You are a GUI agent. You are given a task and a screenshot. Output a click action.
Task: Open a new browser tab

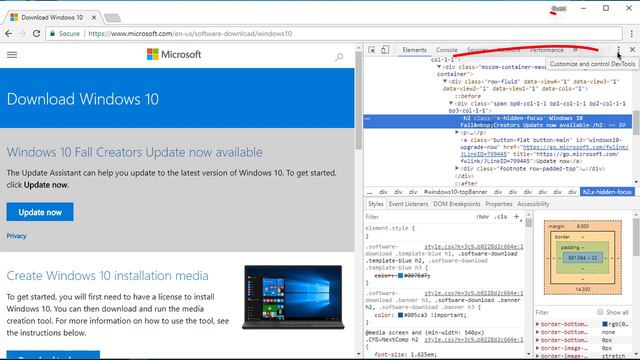[x=112, y=18]
